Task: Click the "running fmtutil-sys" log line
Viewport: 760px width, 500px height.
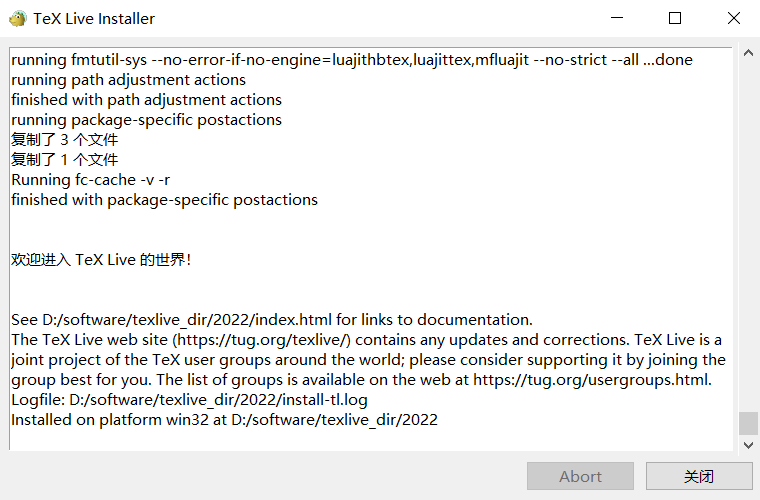Action: pos(351,60)
